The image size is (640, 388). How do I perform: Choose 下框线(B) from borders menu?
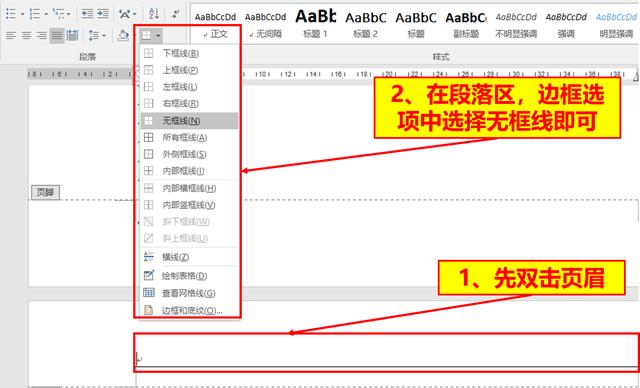coord(189,53)
